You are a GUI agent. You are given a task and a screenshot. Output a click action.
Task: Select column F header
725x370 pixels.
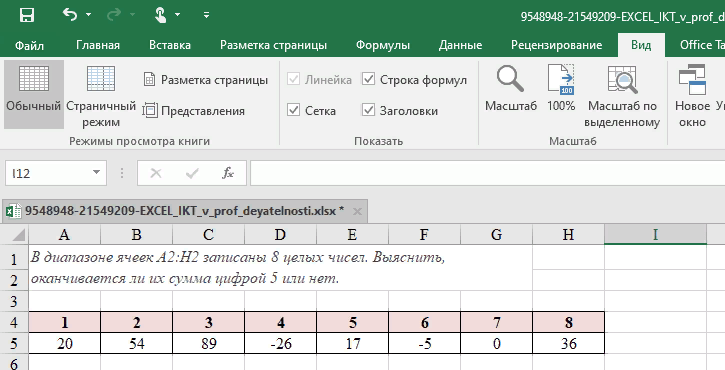(x=424, y=235)
